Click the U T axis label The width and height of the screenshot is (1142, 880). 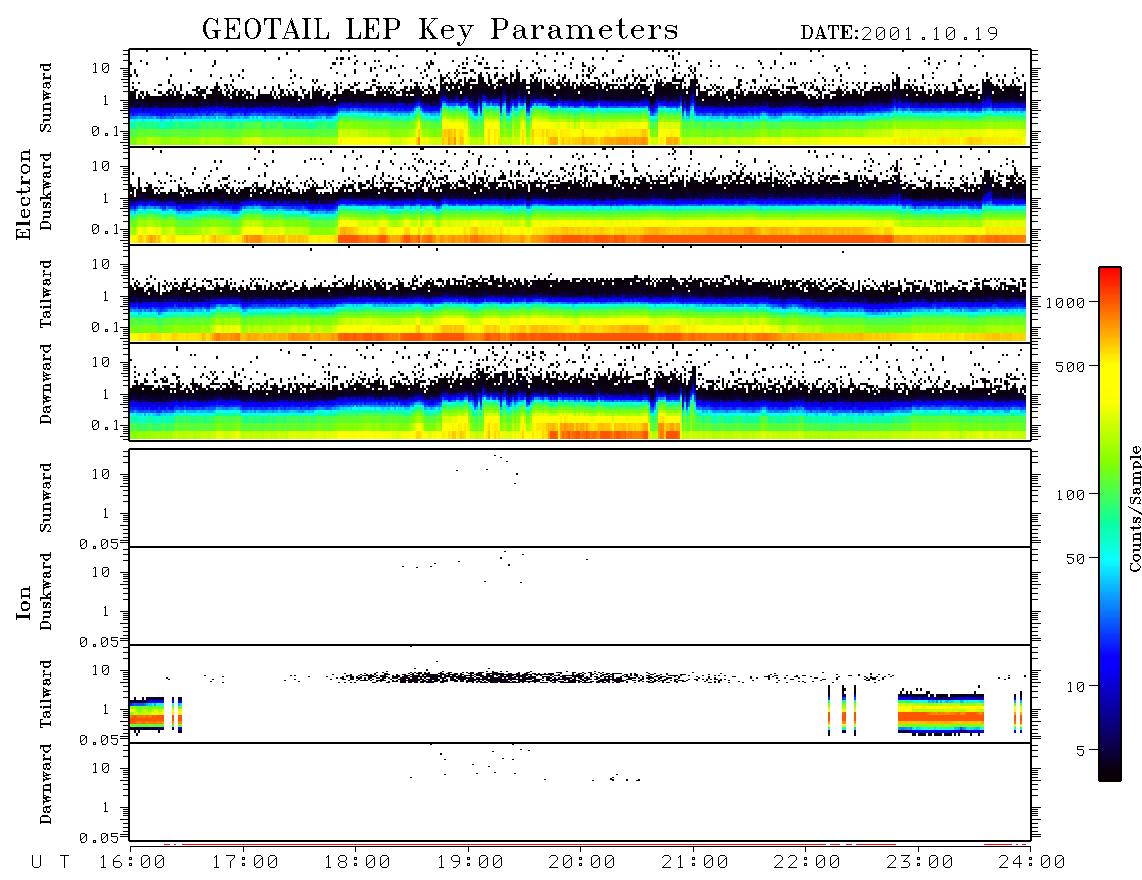coord(50,863)
